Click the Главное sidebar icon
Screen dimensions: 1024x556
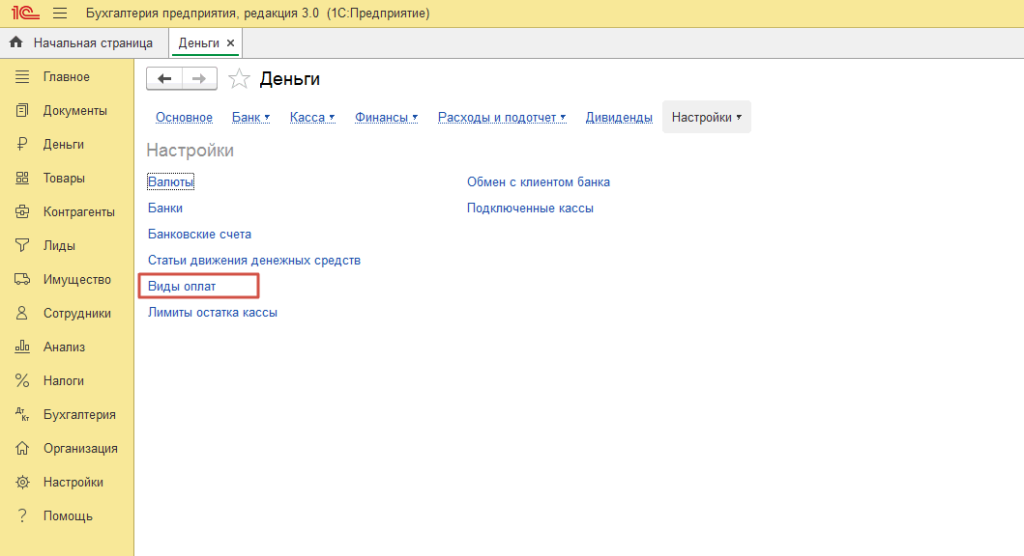[22, 76]
